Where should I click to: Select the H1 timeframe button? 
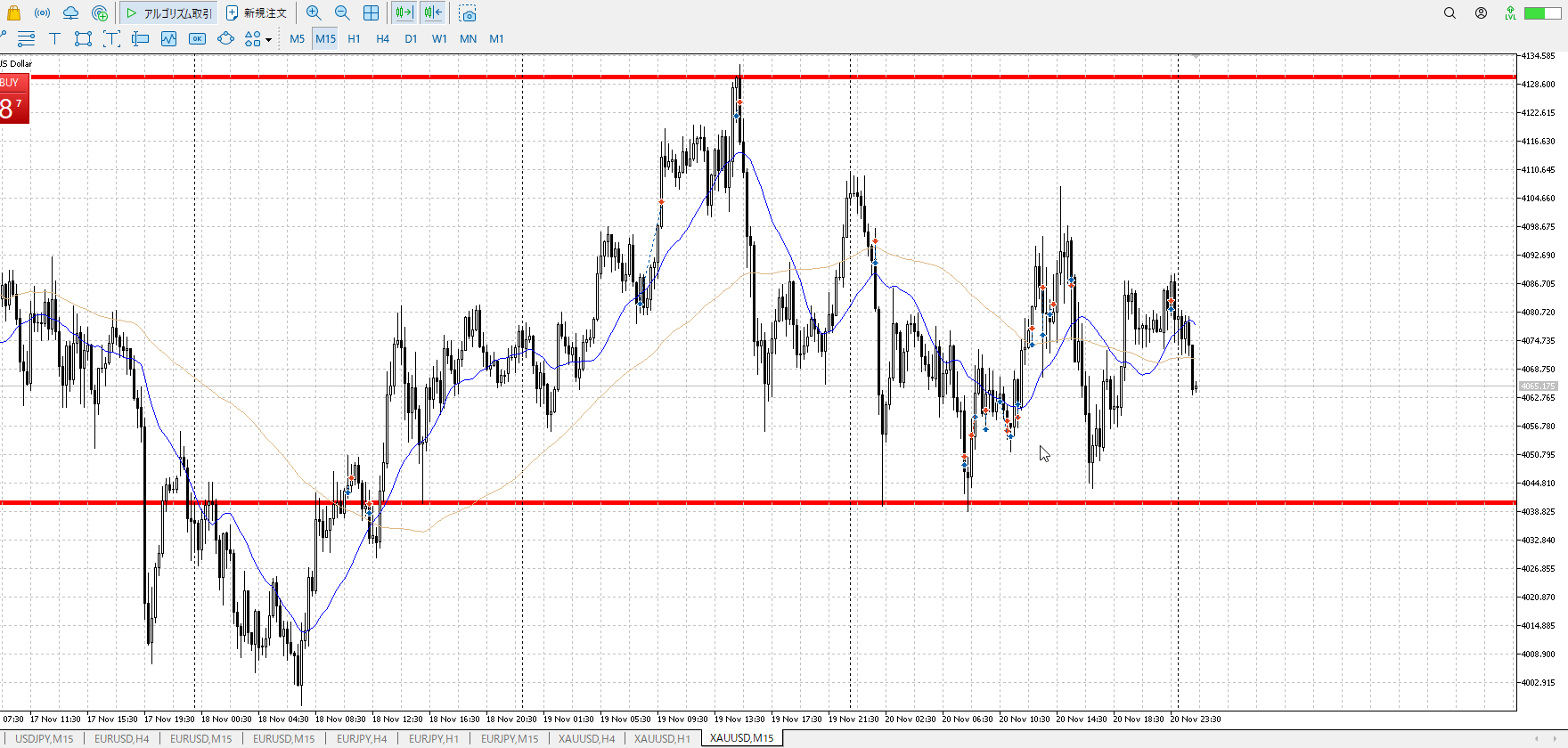point(354,38)
